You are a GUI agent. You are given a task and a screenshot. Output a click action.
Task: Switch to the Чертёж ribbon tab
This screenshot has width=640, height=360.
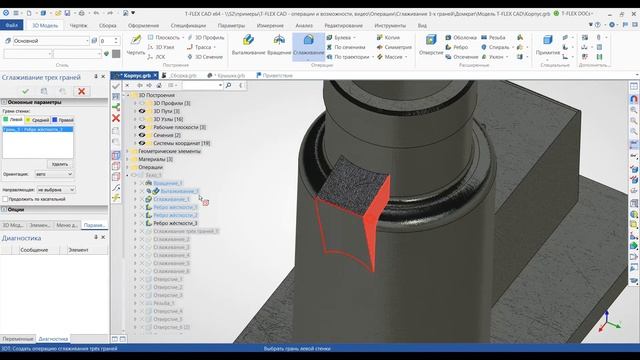[78, 25]
